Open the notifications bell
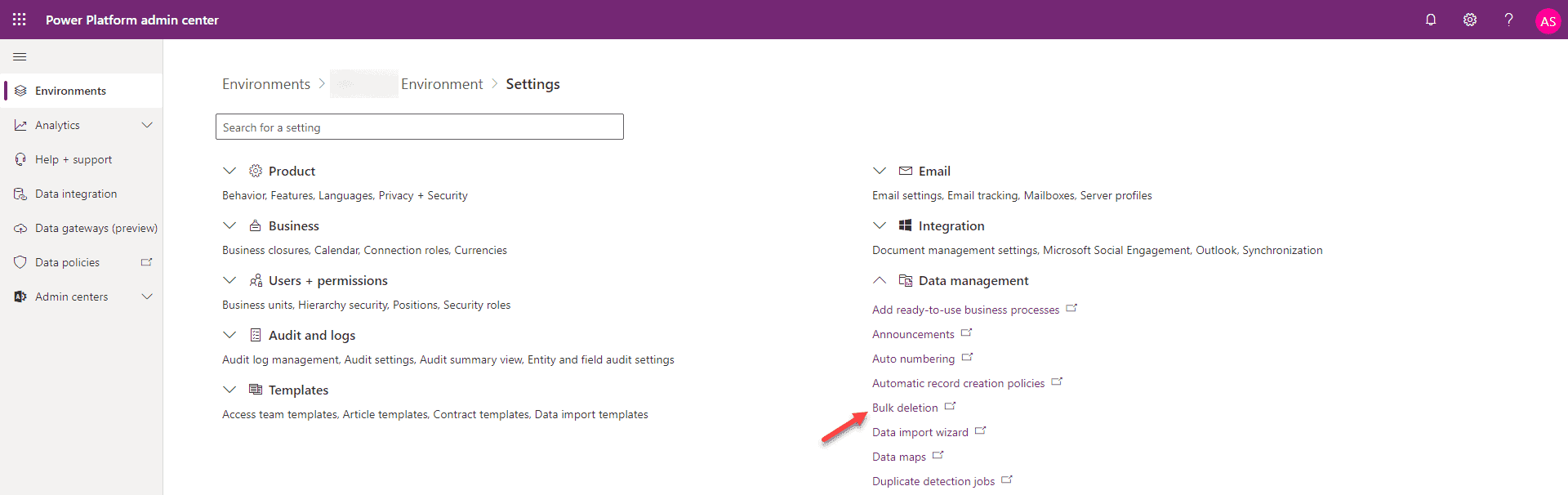The image size is (1568, 495). [x=1431, y=20]
